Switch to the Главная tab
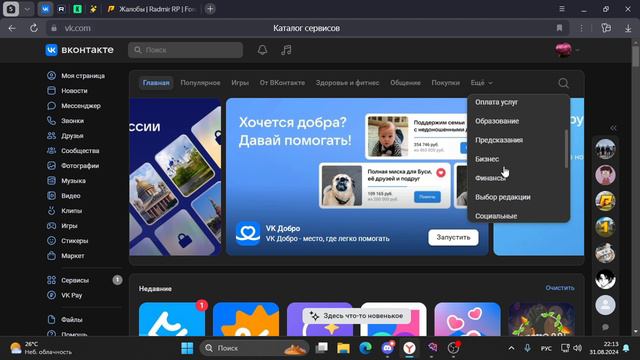 [x=156, y=83]
